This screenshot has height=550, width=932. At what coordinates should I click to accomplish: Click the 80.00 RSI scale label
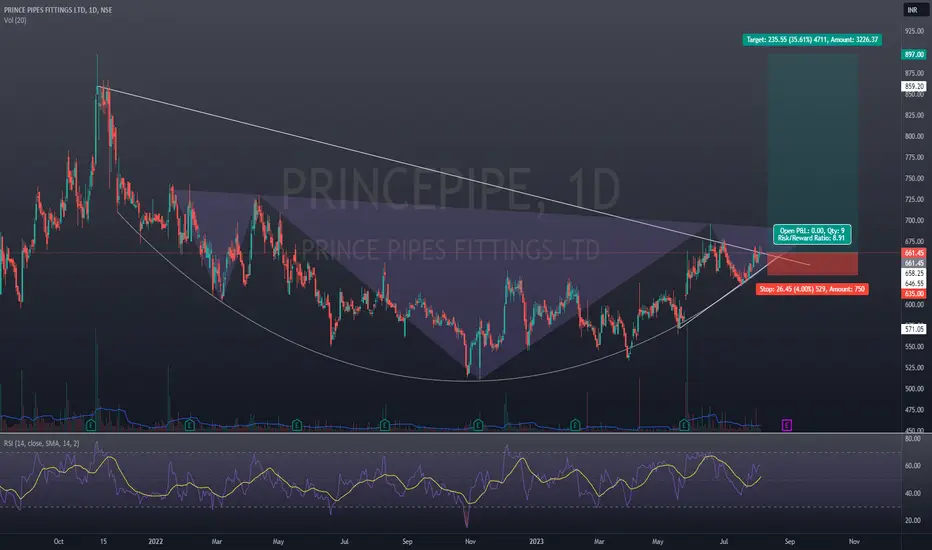(912, 439)
